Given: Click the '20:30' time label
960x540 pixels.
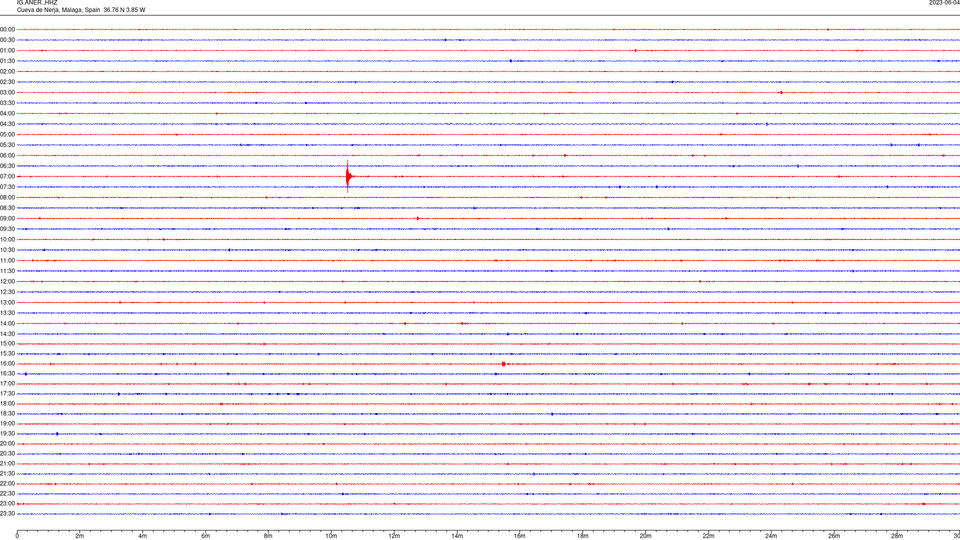Looking at the screenshot, I should click(7, 454).
